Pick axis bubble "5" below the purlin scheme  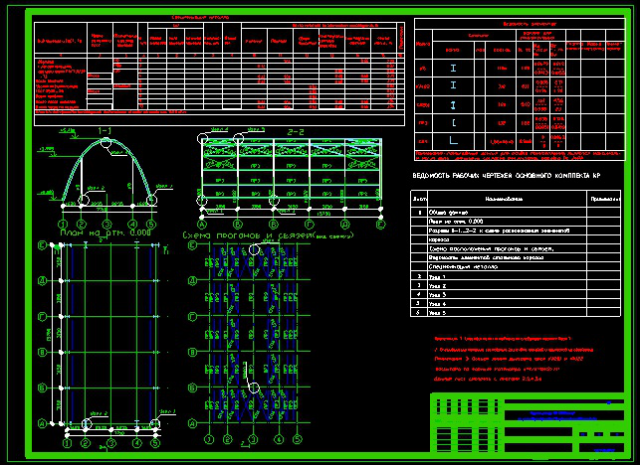tap(297, 439)
